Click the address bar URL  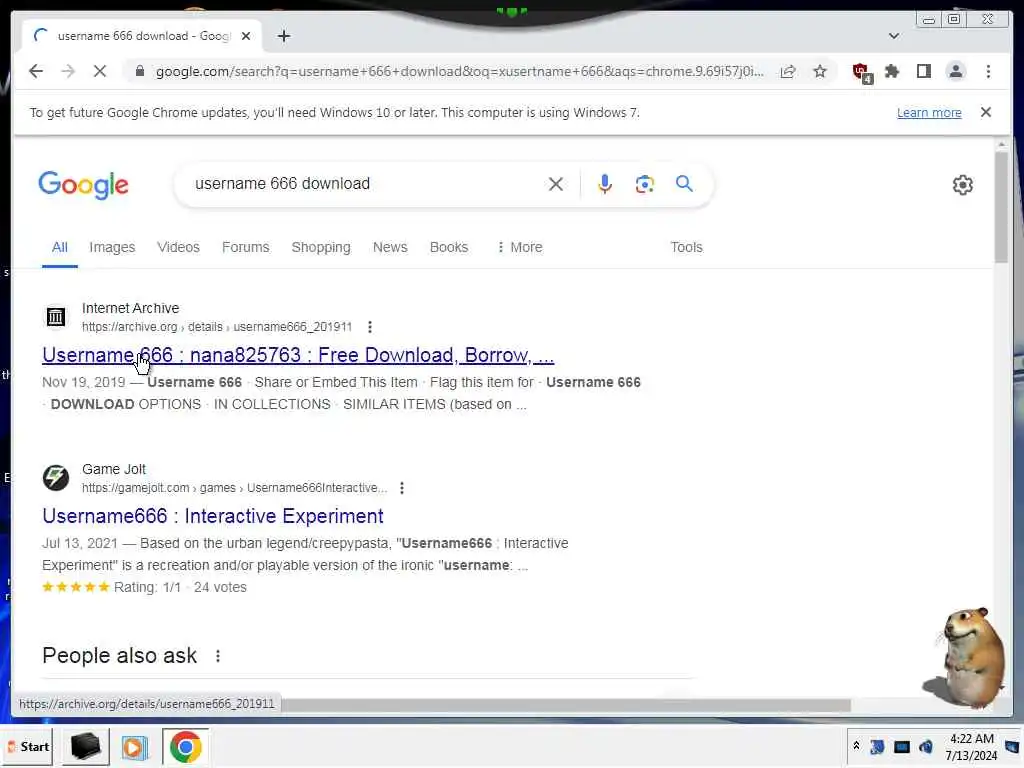coord(459,71)
